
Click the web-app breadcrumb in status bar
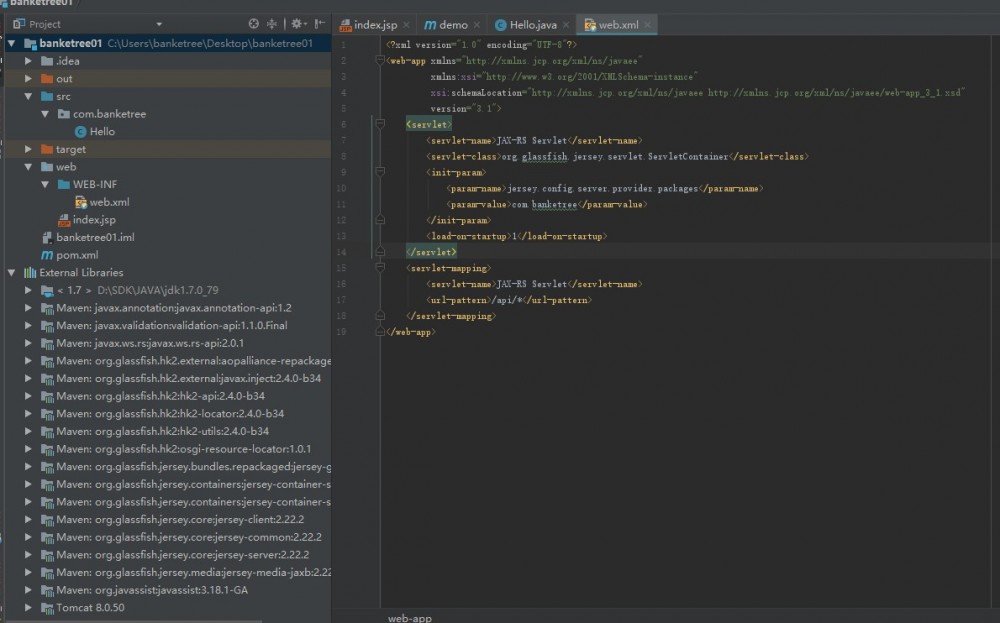pos(409,617)
